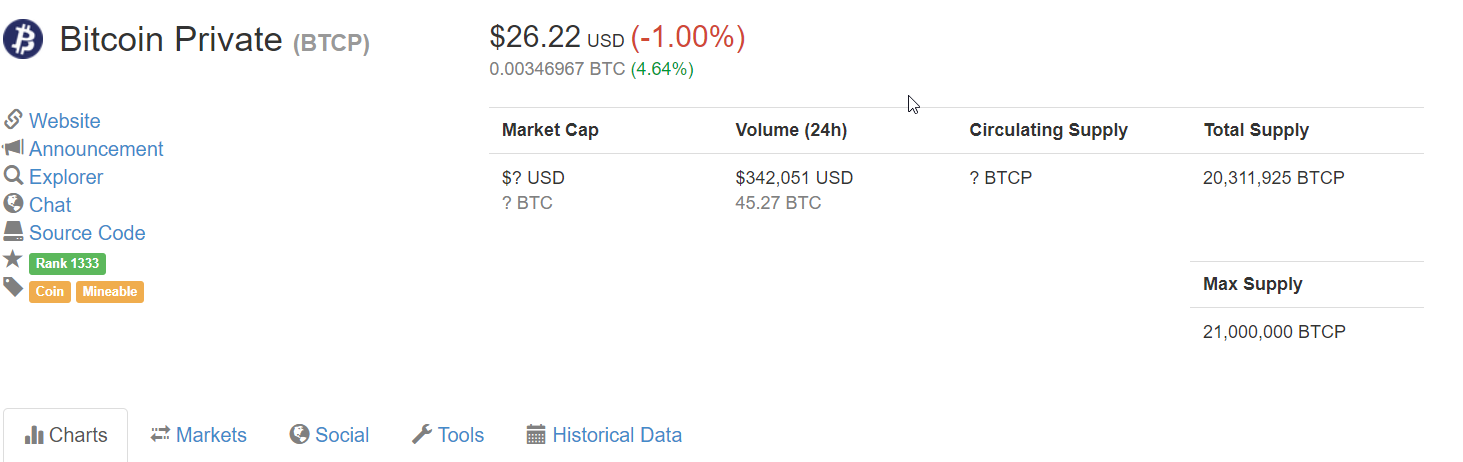Open the Tools tab

[448, 435]
